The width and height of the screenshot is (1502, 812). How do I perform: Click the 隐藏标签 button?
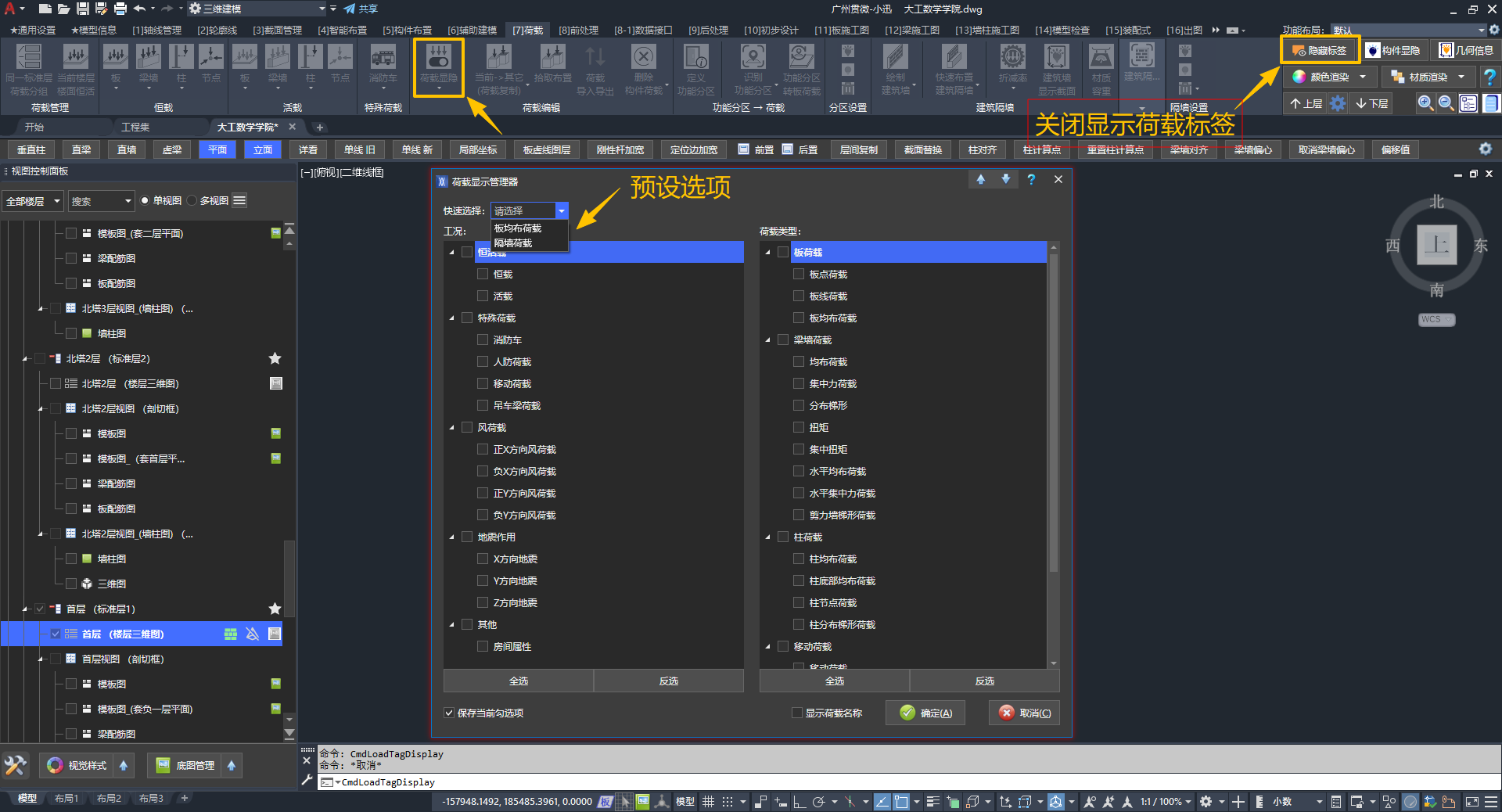pos(1320,50)
